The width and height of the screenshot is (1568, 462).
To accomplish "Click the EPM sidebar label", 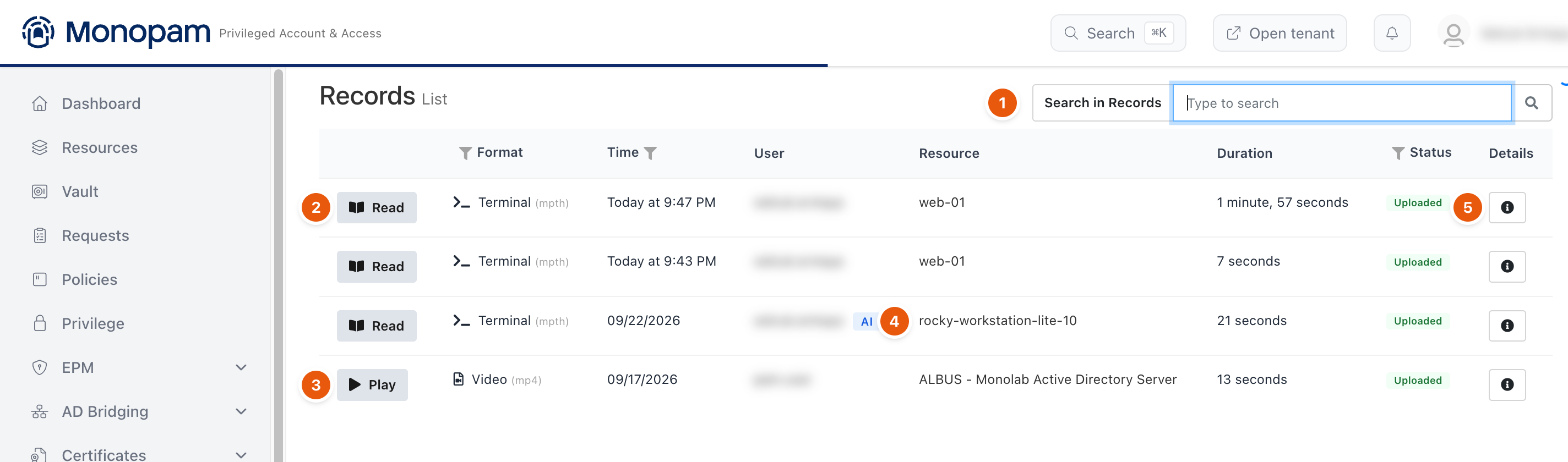I will [78, 368].
